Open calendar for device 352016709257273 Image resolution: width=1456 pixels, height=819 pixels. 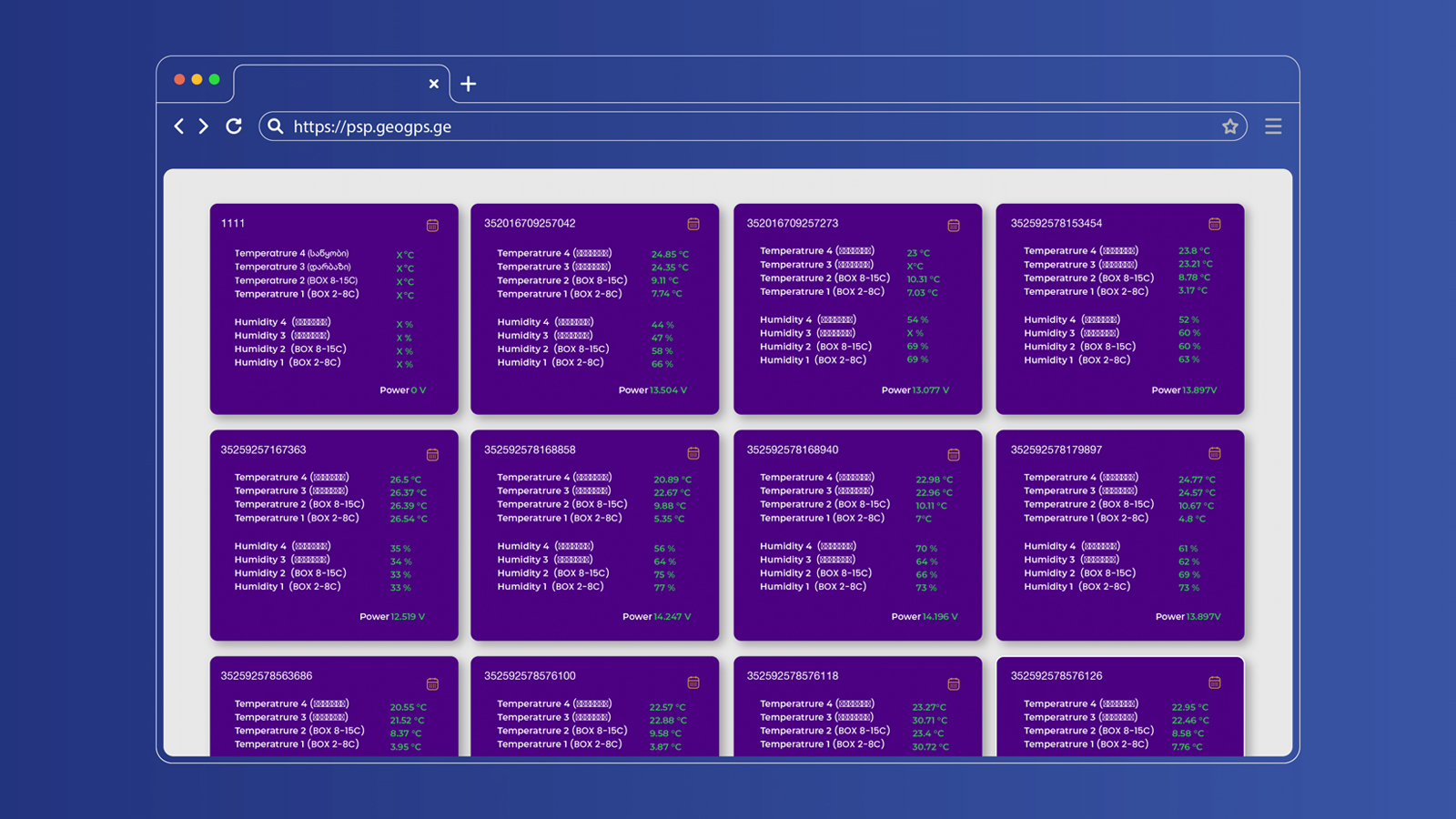click(x=954, y=225)
